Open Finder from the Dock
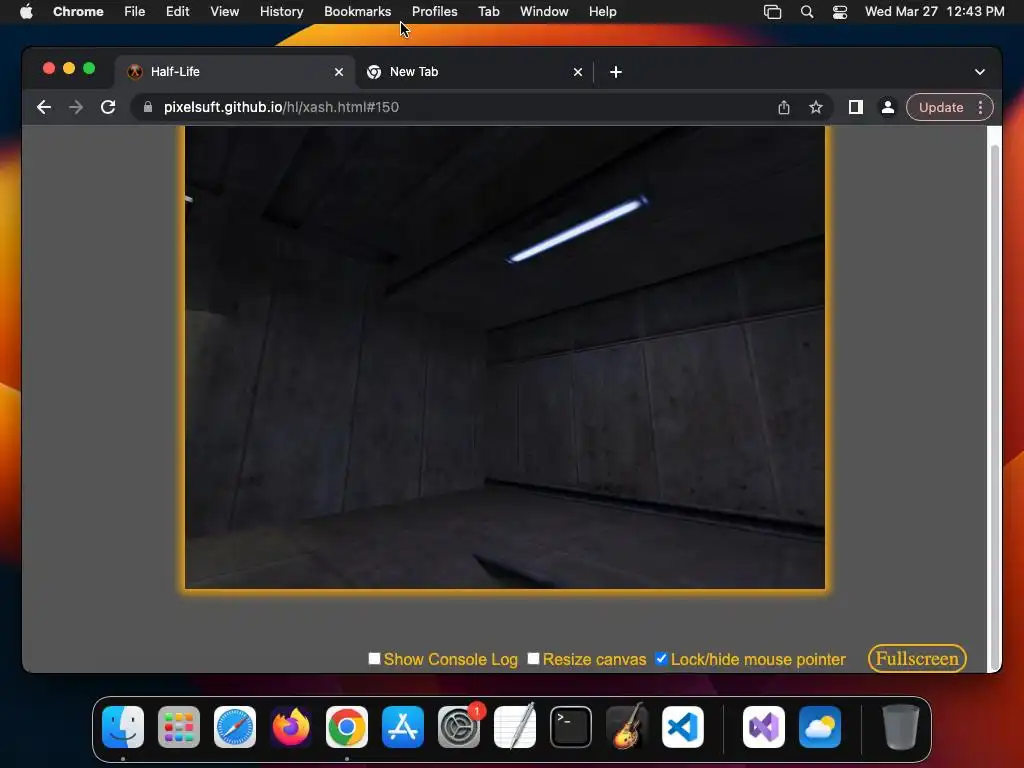The height and width of the screenshot is (768, 1024). tap(123, 727)
